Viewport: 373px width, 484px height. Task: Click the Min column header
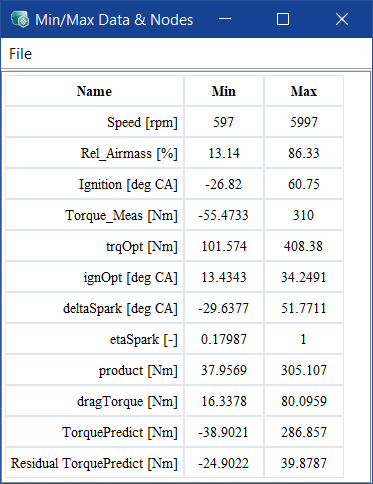[x=224, y=91]
